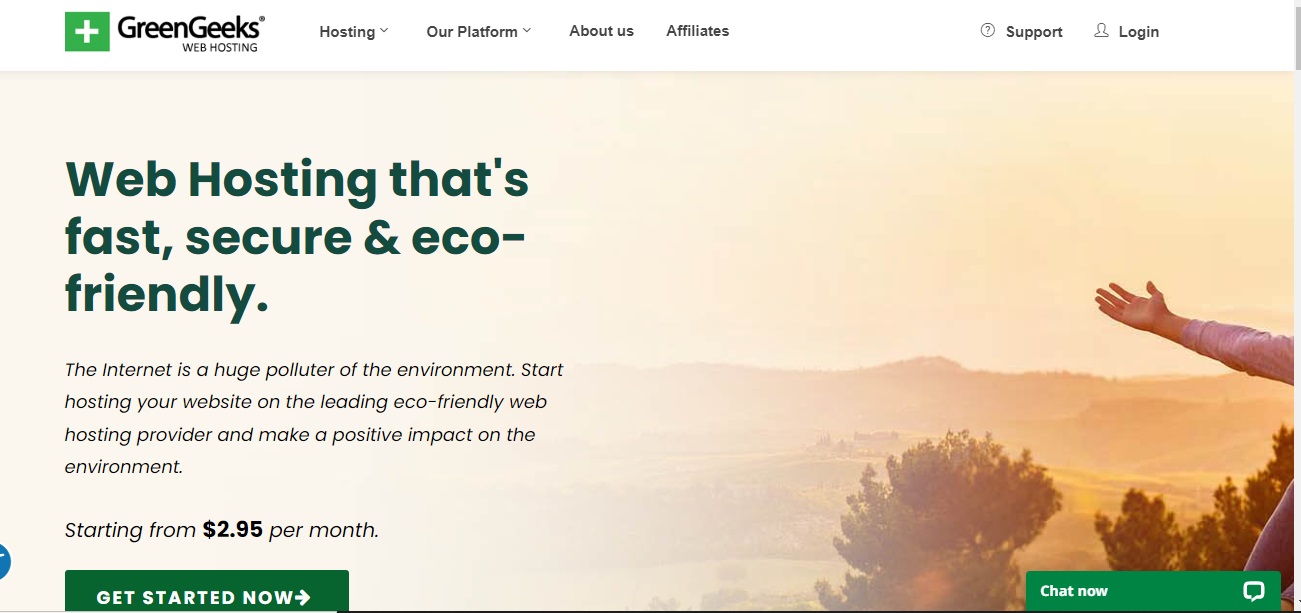Click the question mark icon beside Support

point(988,31)
